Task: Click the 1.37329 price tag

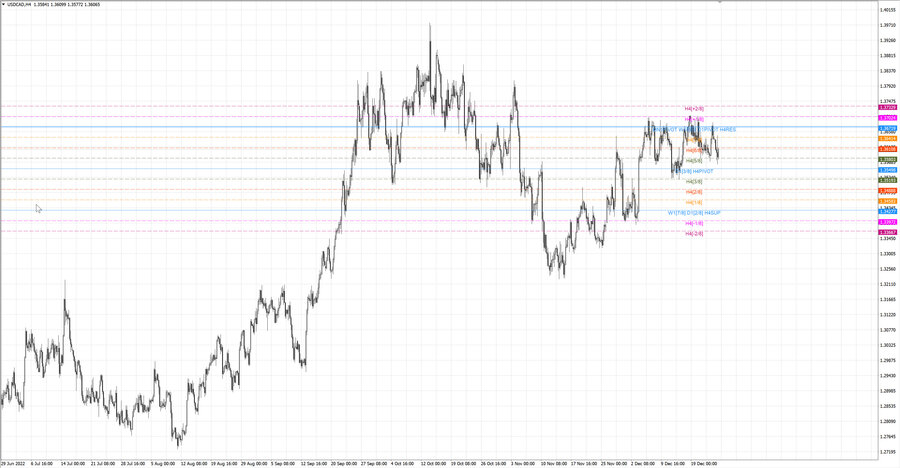Action: [888, 107]
